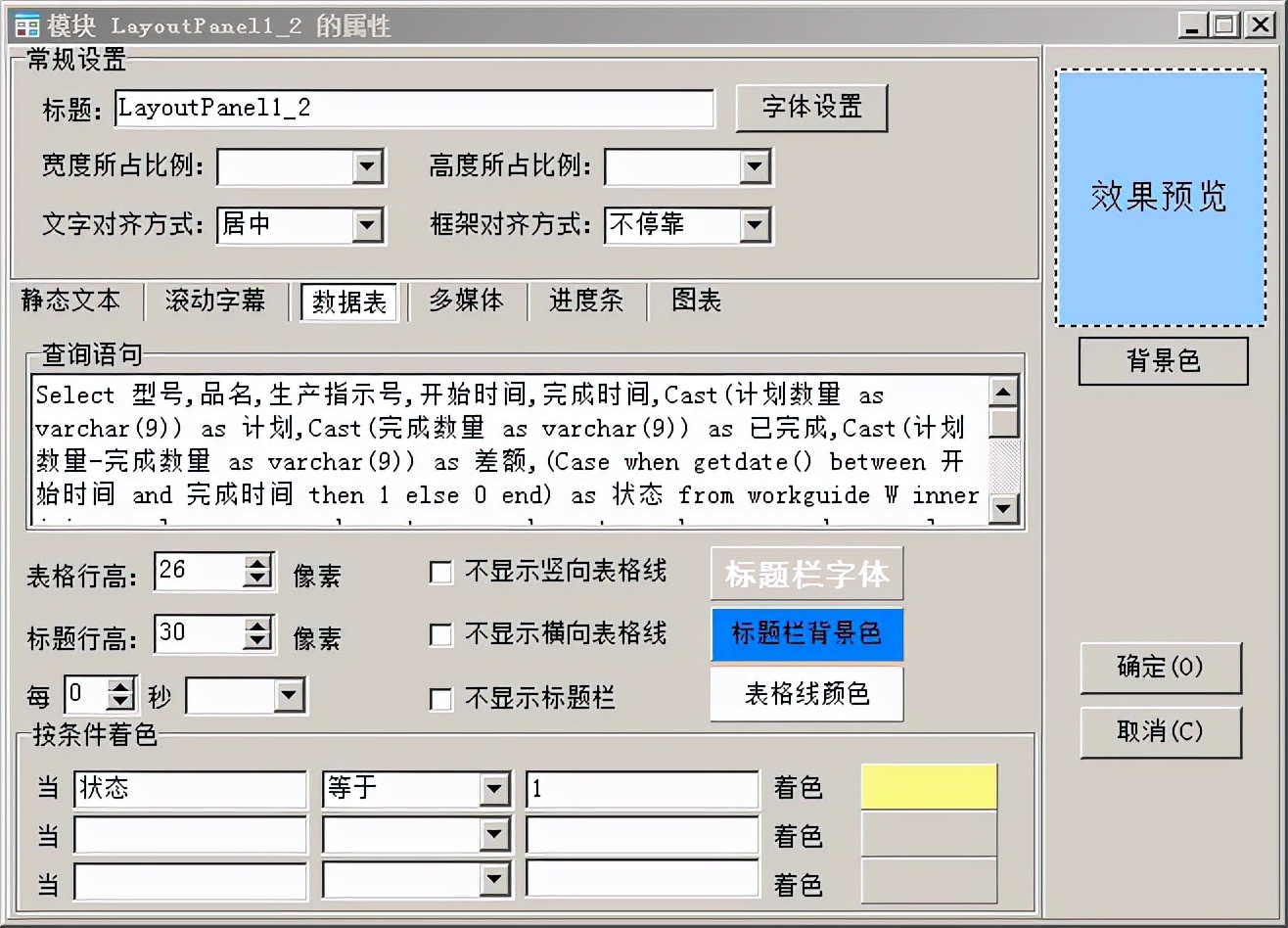Increase the 每…秒 interval spinner
The image size is (1288, 928).
pyautogui.click(x=120, y=688)
